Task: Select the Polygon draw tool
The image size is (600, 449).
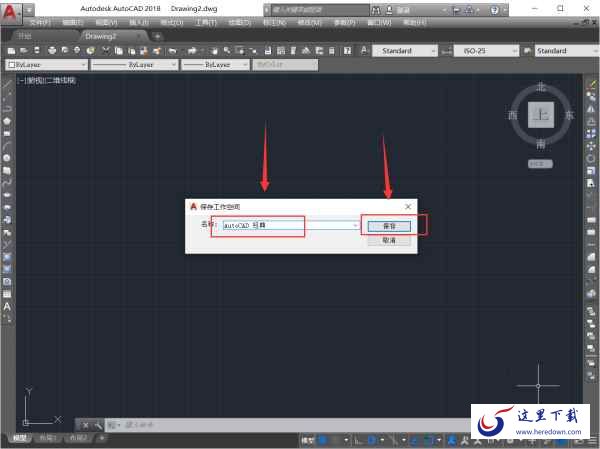Action: coord(7,121)
